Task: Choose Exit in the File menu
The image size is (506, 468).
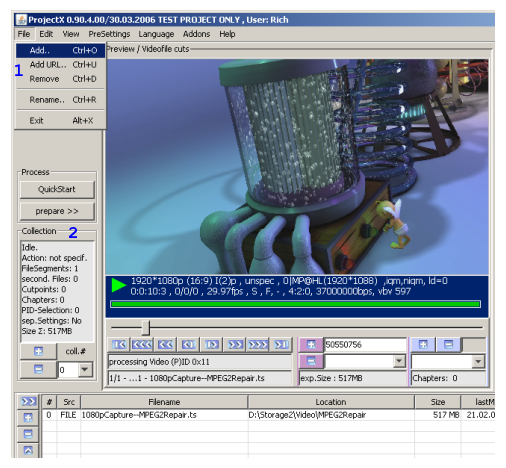Action: pos(61,121)
